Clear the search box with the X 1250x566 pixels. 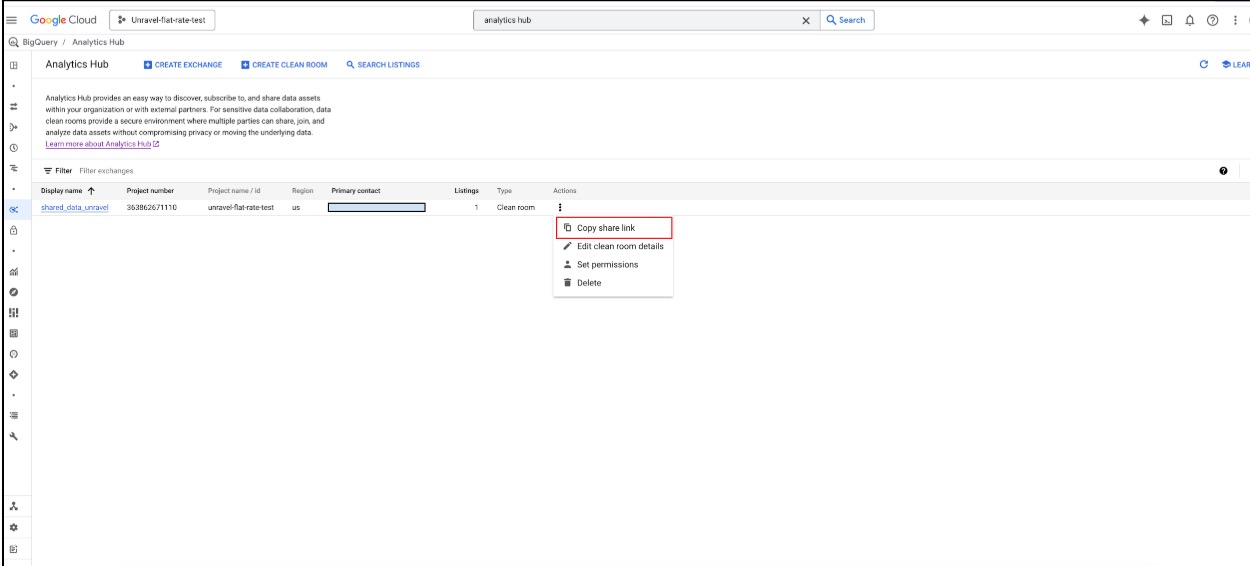tap(806, 20)
